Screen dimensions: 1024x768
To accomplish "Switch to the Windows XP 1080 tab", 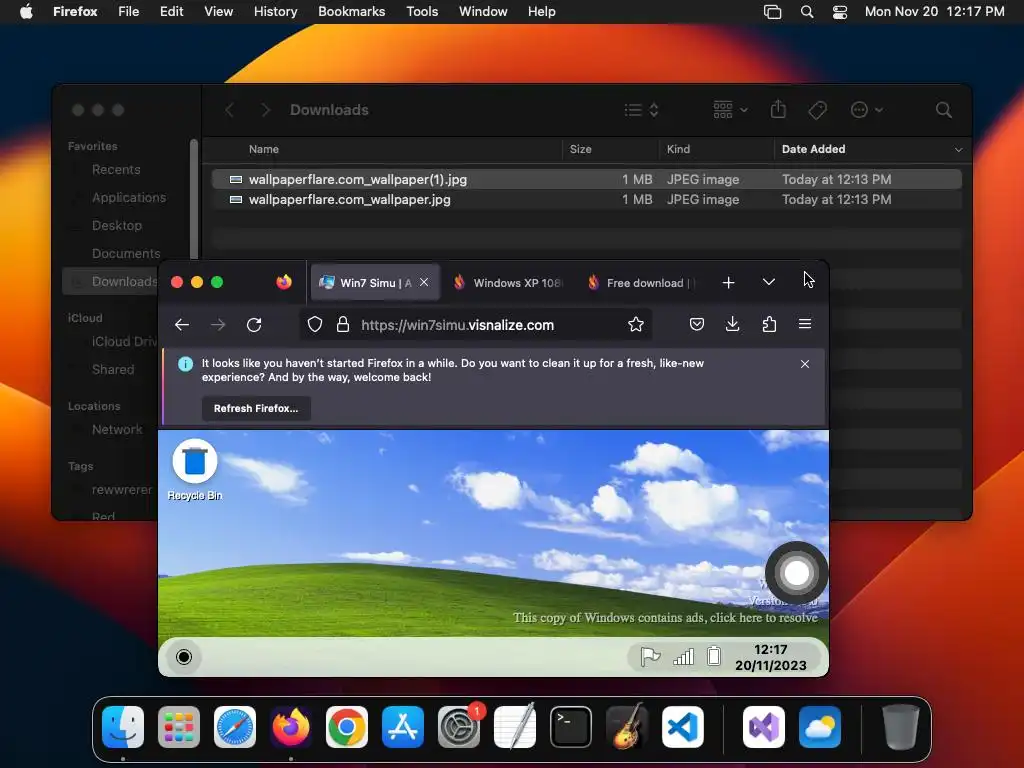I will 507,283.
